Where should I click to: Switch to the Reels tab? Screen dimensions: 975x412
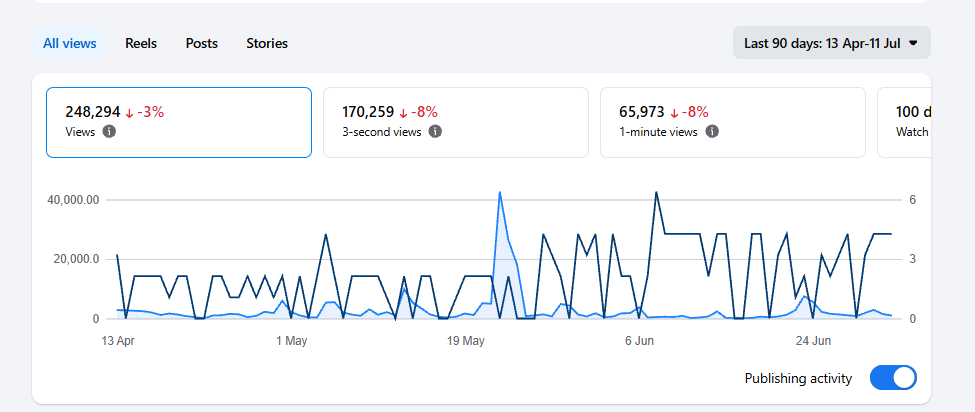[141, 43]
